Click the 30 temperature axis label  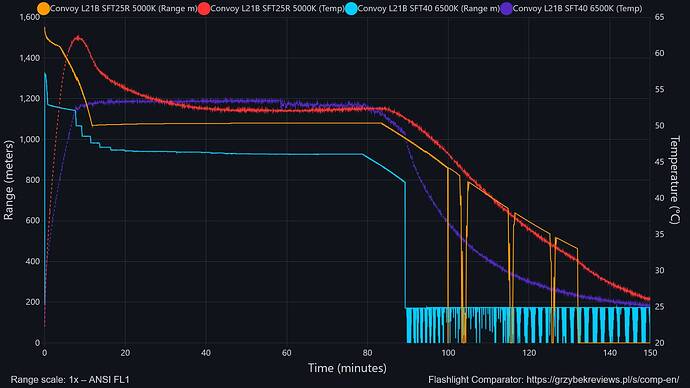point(659,271)
